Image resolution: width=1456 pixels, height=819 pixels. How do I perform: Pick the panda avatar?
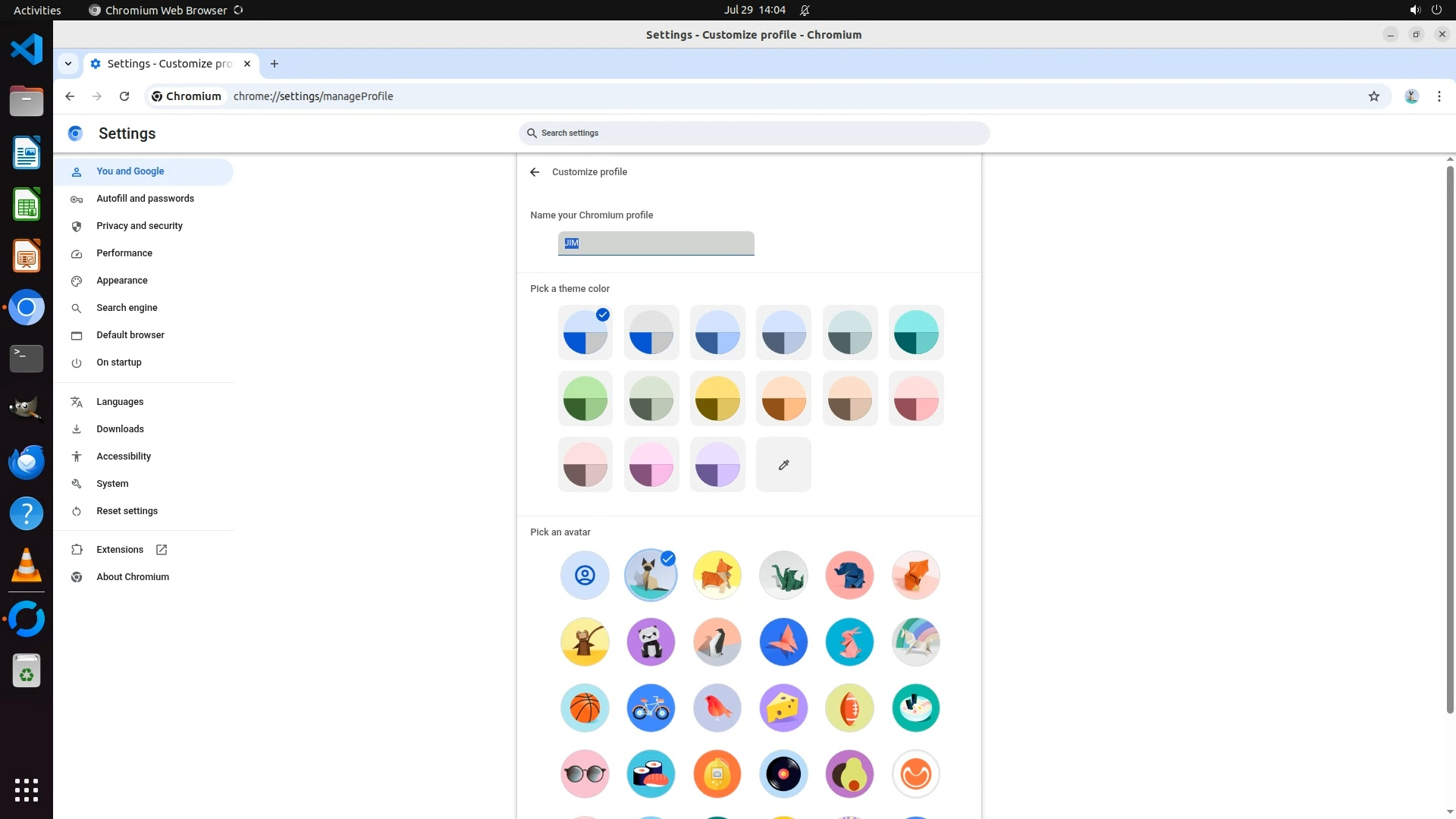[651, 642]
